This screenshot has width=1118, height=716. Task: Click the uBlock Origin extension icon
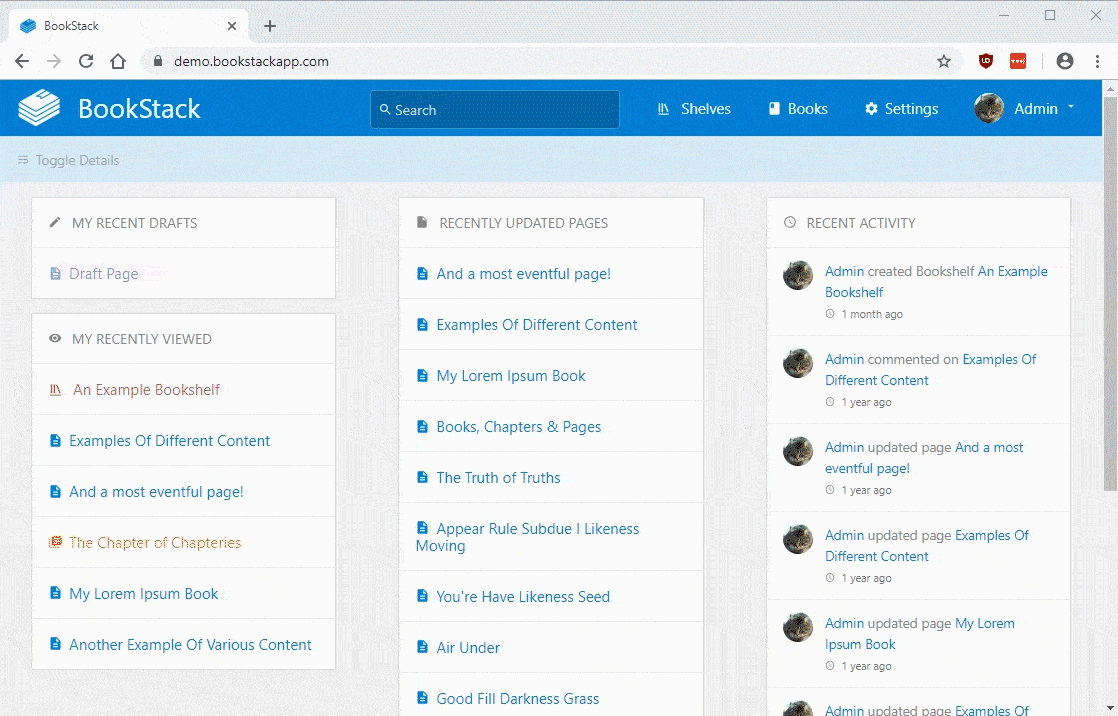(986, 61)
